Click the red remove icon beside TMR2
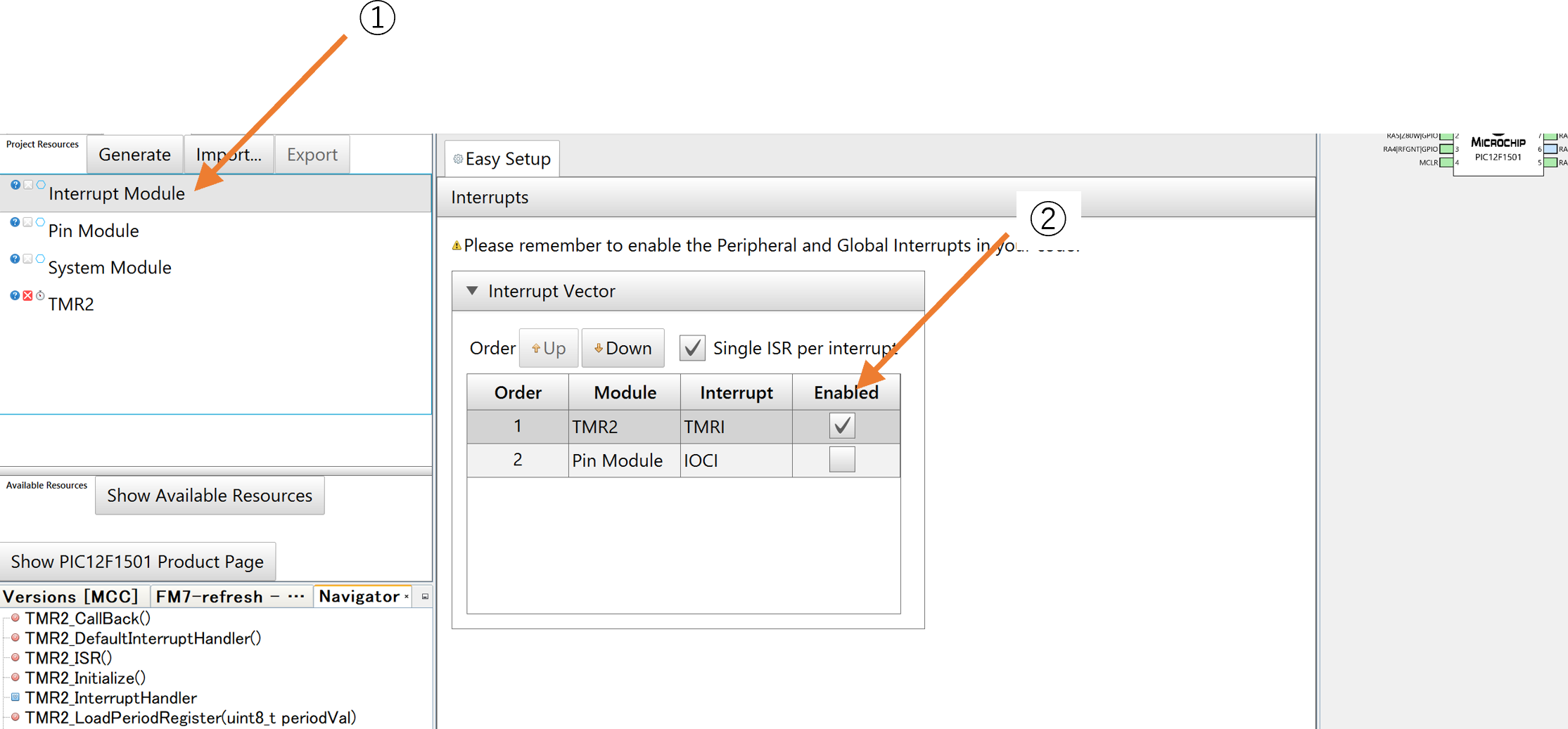The height and width of the screenshot is (729, 1568). coord(27,296)
